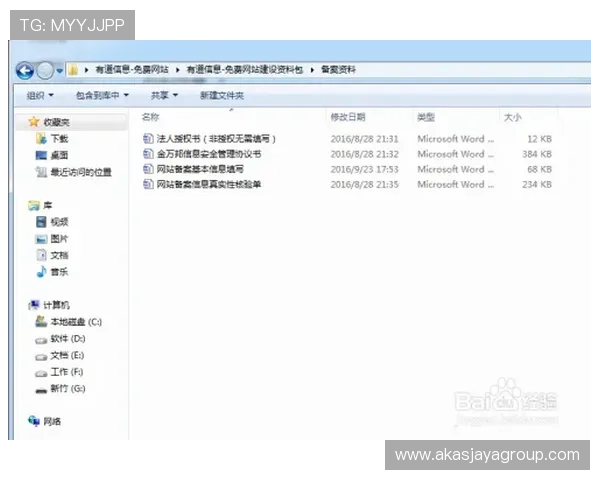Image resolution: width=600 pixels, height=480 pixels.
Task: Open 收藏夹 in navigation pane
Action: 57,122
